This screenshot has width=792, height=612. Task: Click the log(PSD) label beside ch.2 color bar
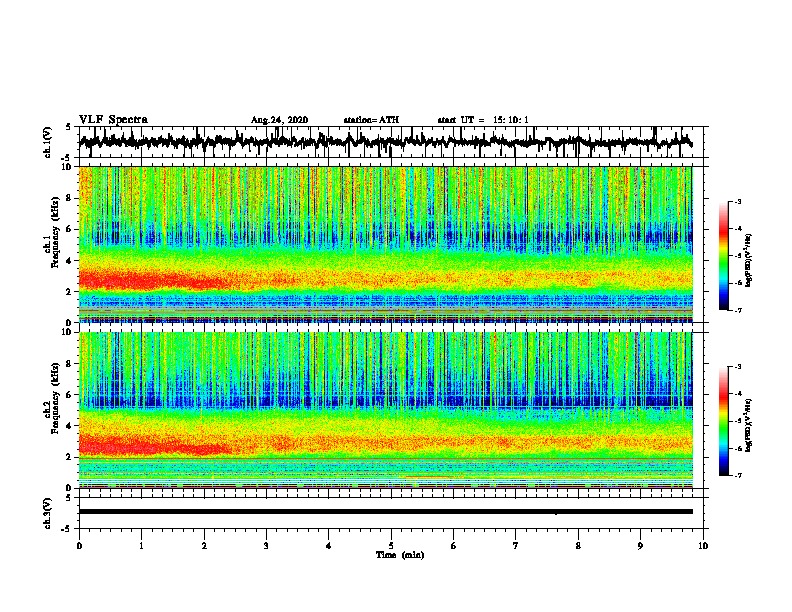749,425
